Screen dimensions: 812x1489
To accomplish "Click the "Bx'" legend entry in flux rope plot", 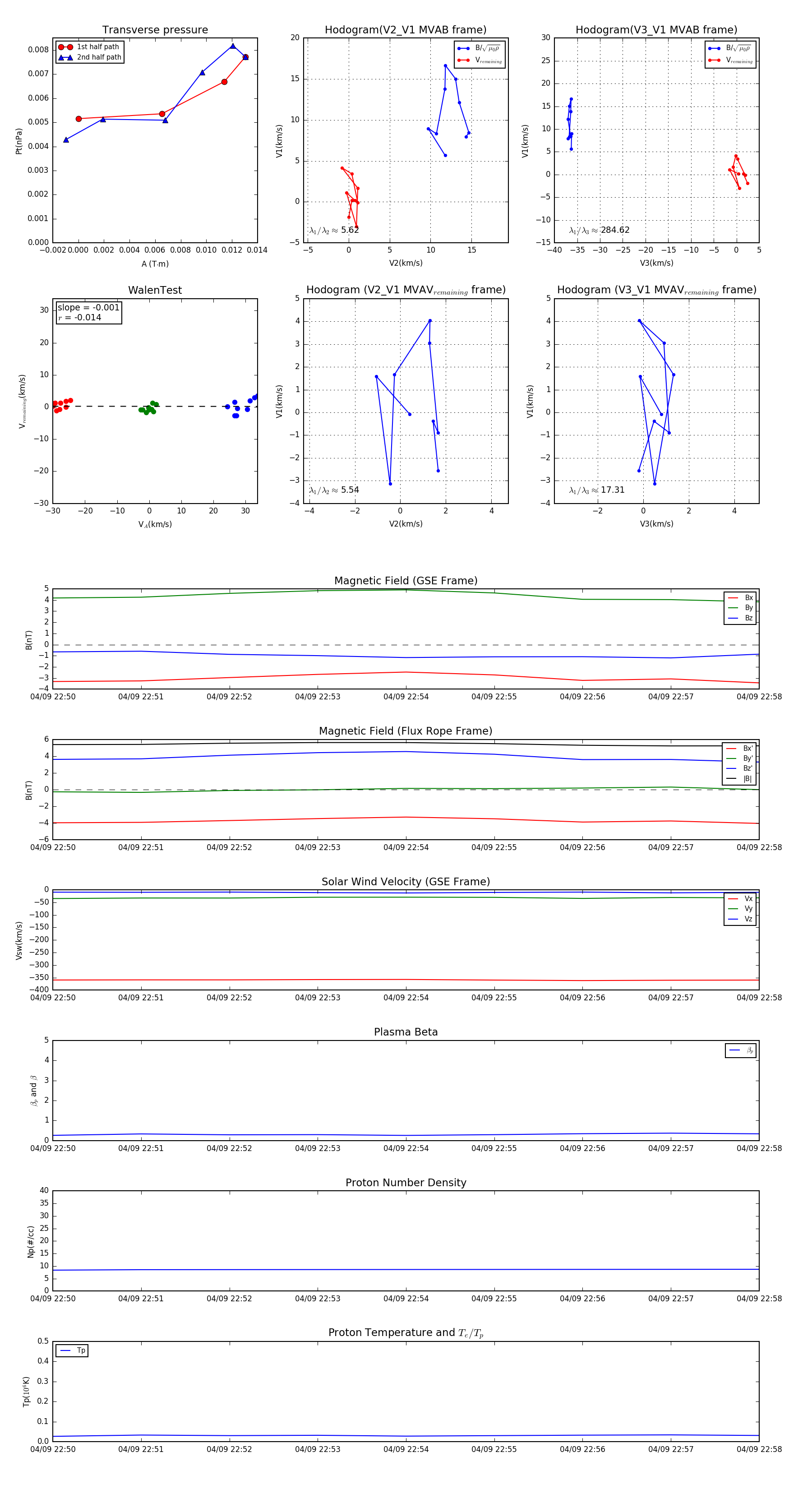I will pos(740,748).
